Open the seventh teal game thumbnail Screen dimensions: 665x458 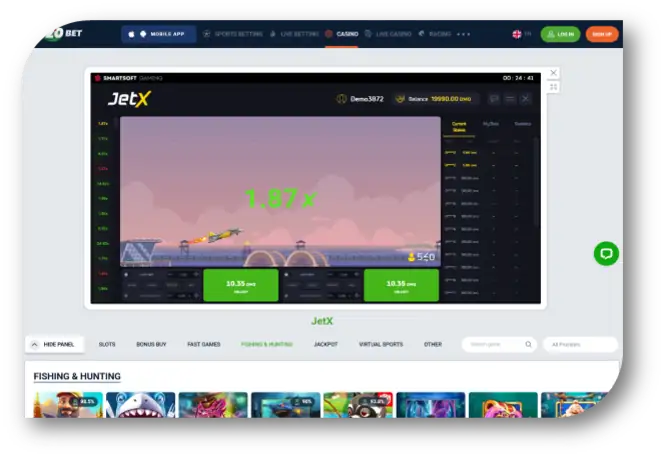(x=503, y=405)
